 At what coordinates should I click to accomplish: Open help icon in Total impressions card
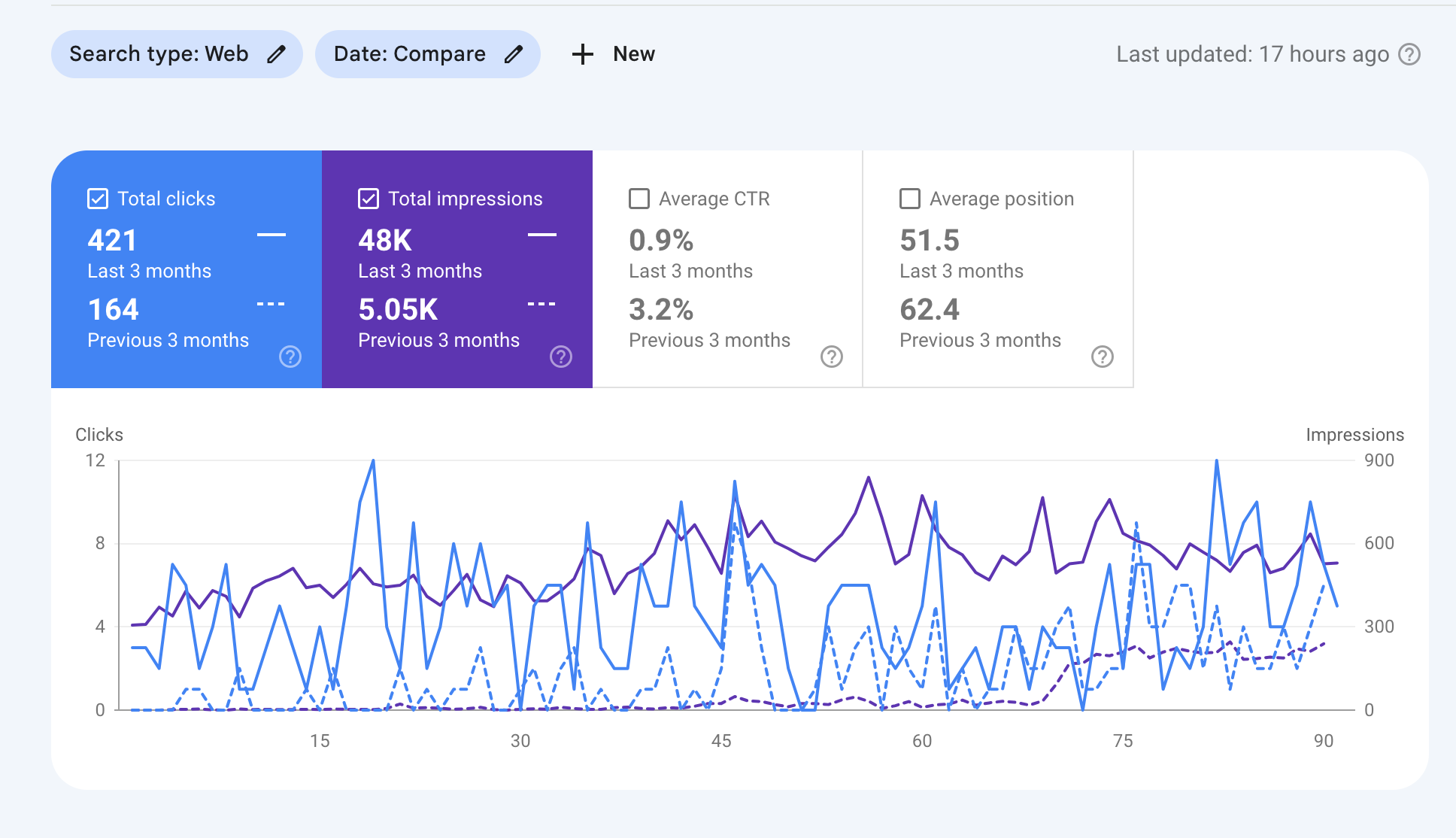coord(560,357)
